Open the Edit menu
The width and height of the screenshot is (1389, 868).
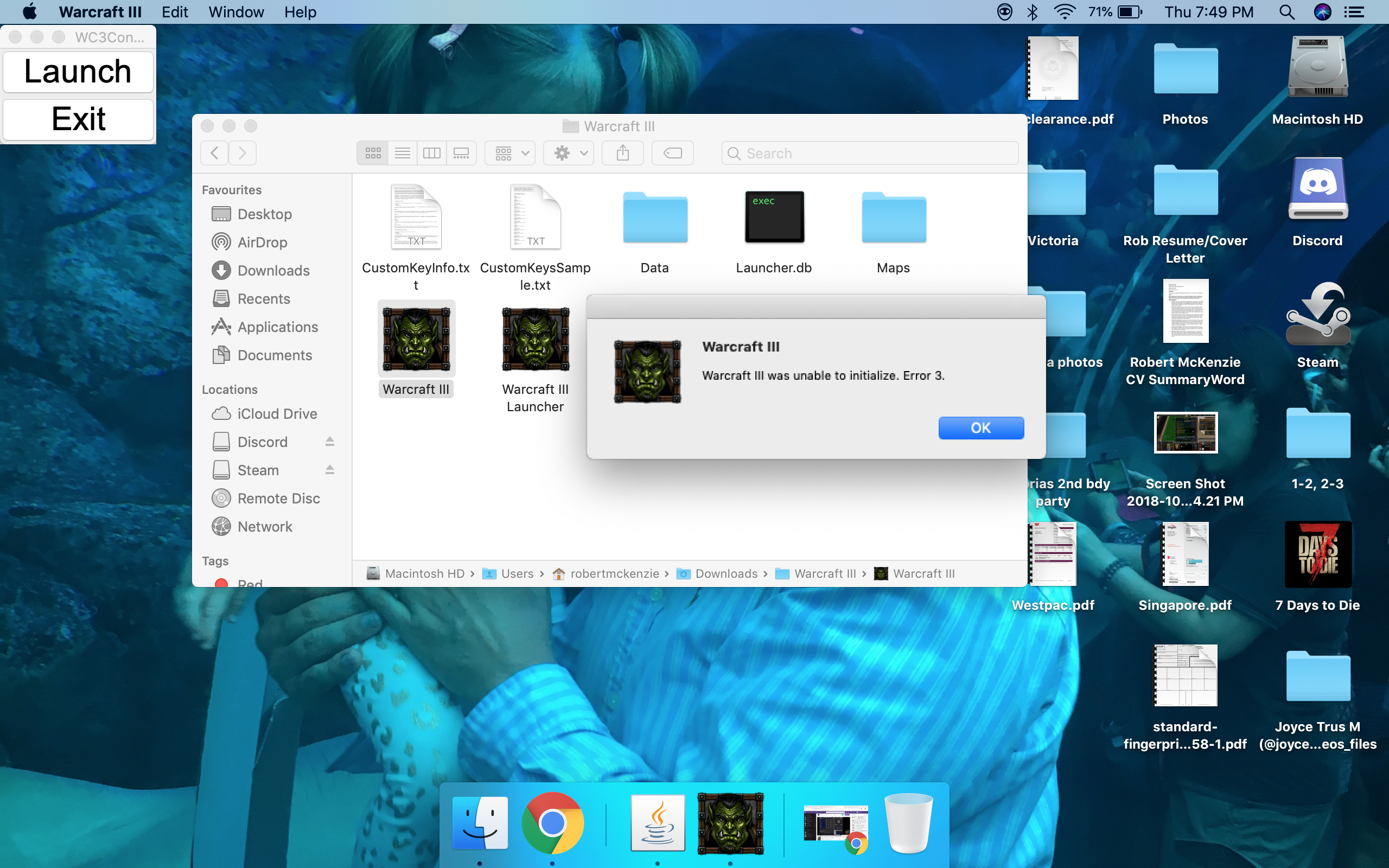175,11
